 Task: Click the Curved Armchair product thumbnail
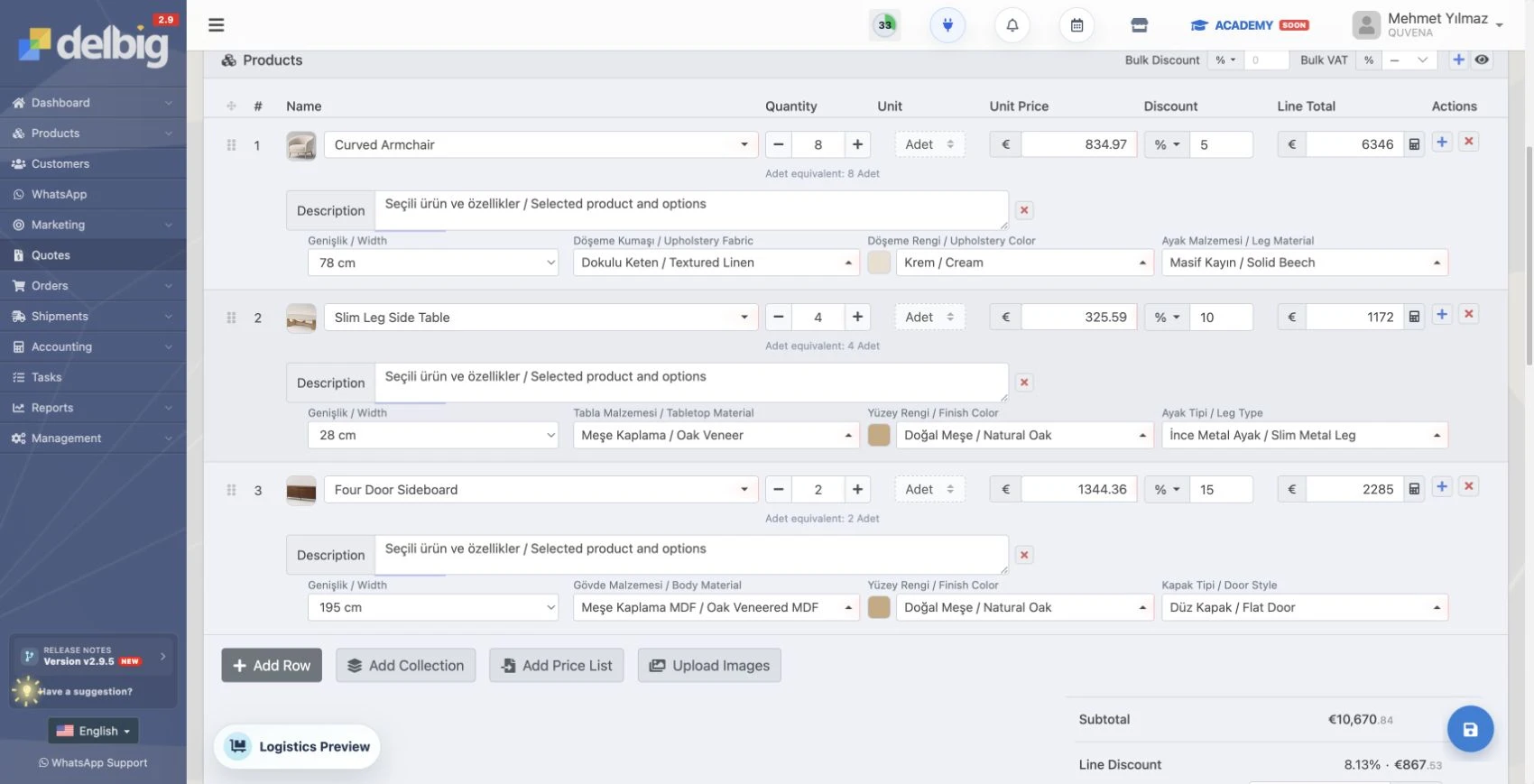(301, 145)
